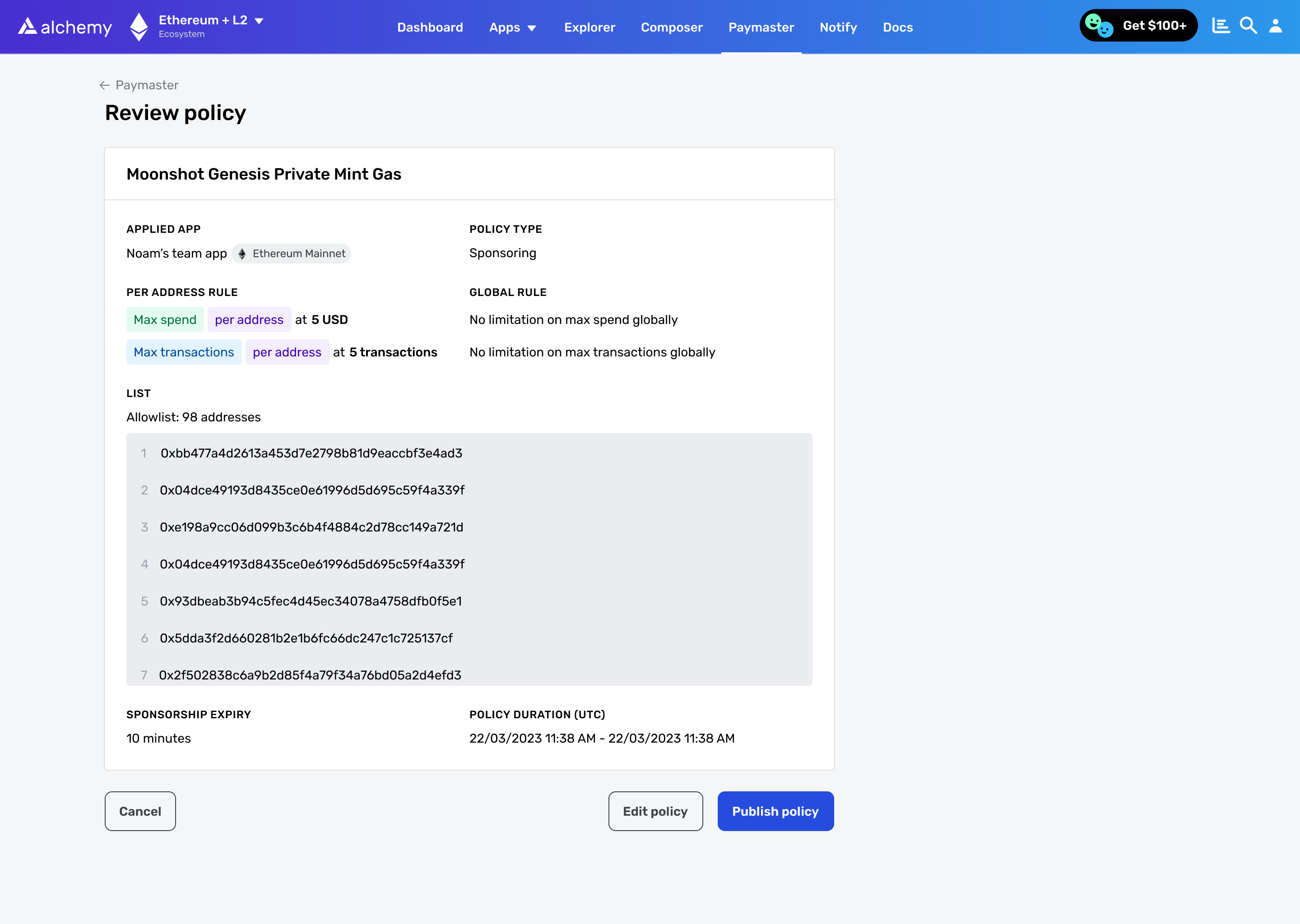Click the smiley faces referral icon
This screenshot has width=1300, height=924.
[1099, 26]
